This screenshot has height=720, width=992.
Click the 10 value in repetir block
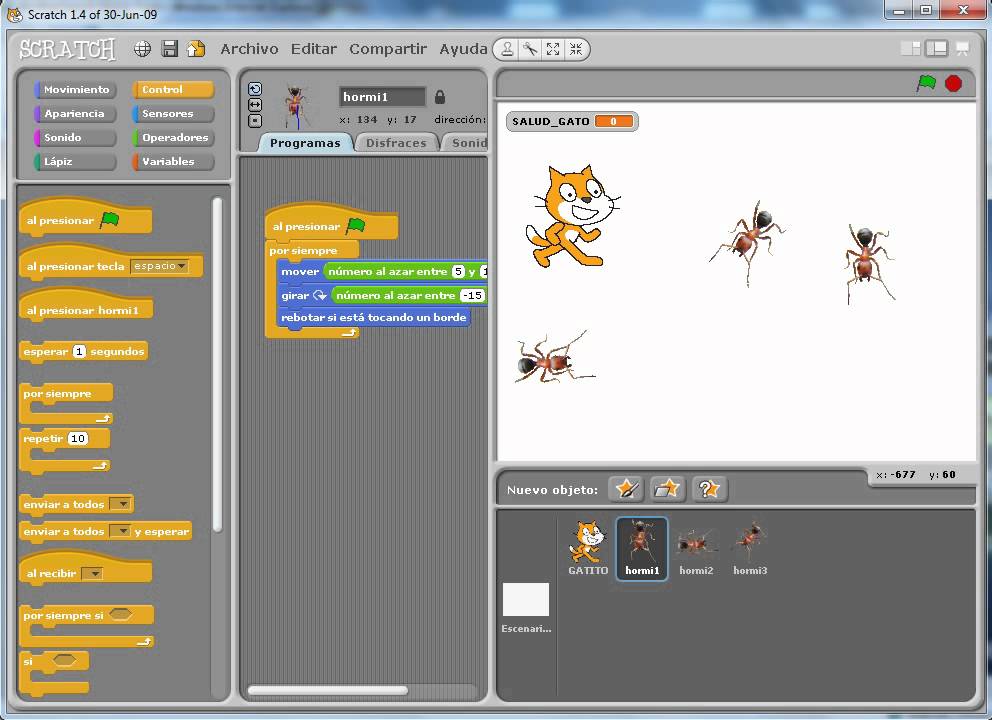pos(78,438)
